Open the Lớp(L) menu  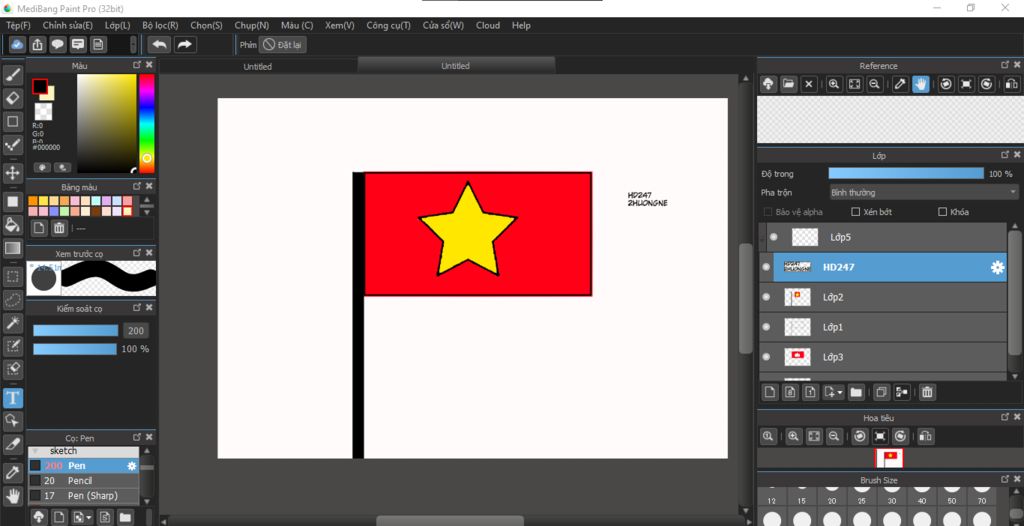tap(118, 25)
